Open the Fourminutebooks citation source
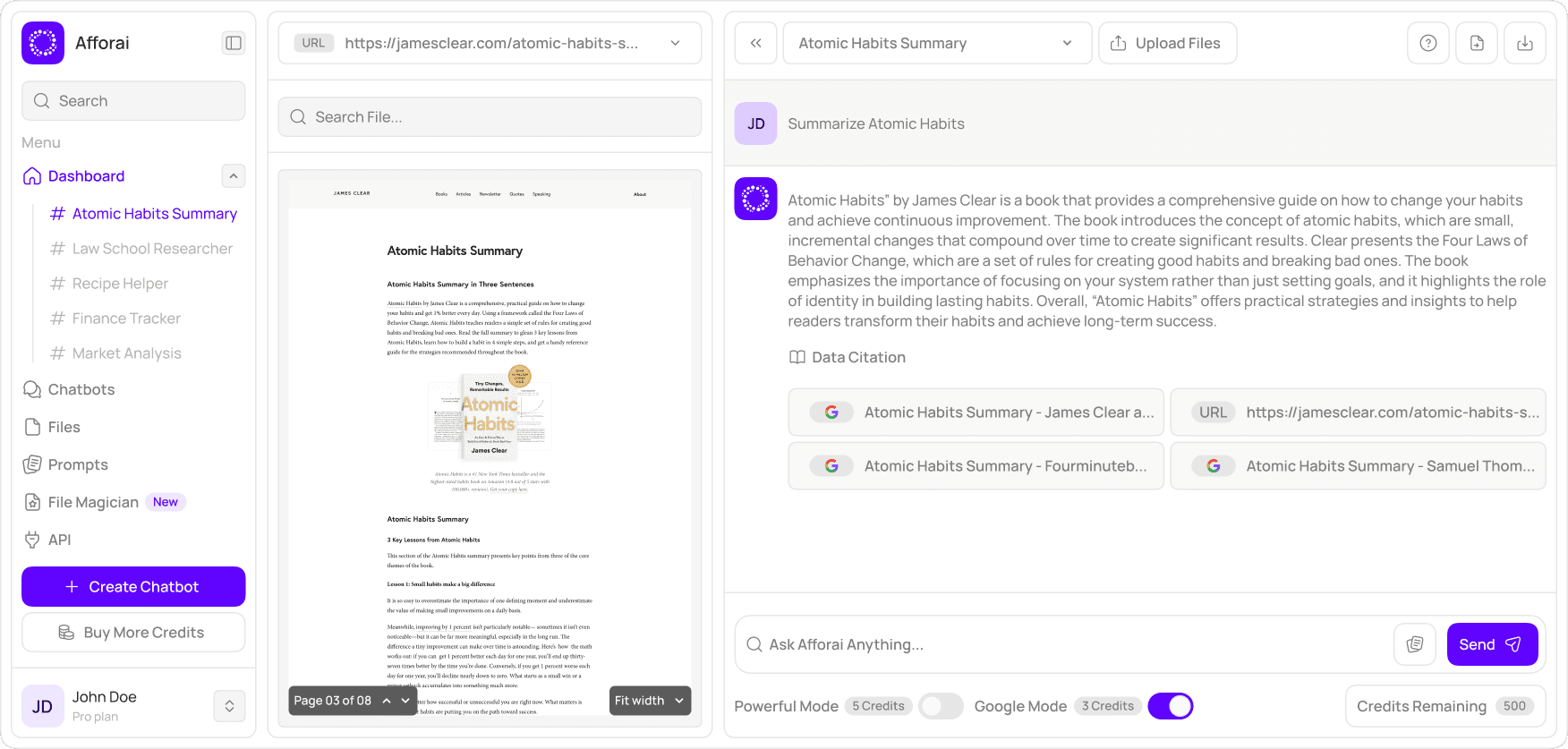1568x749 pixels. (976, 466)
